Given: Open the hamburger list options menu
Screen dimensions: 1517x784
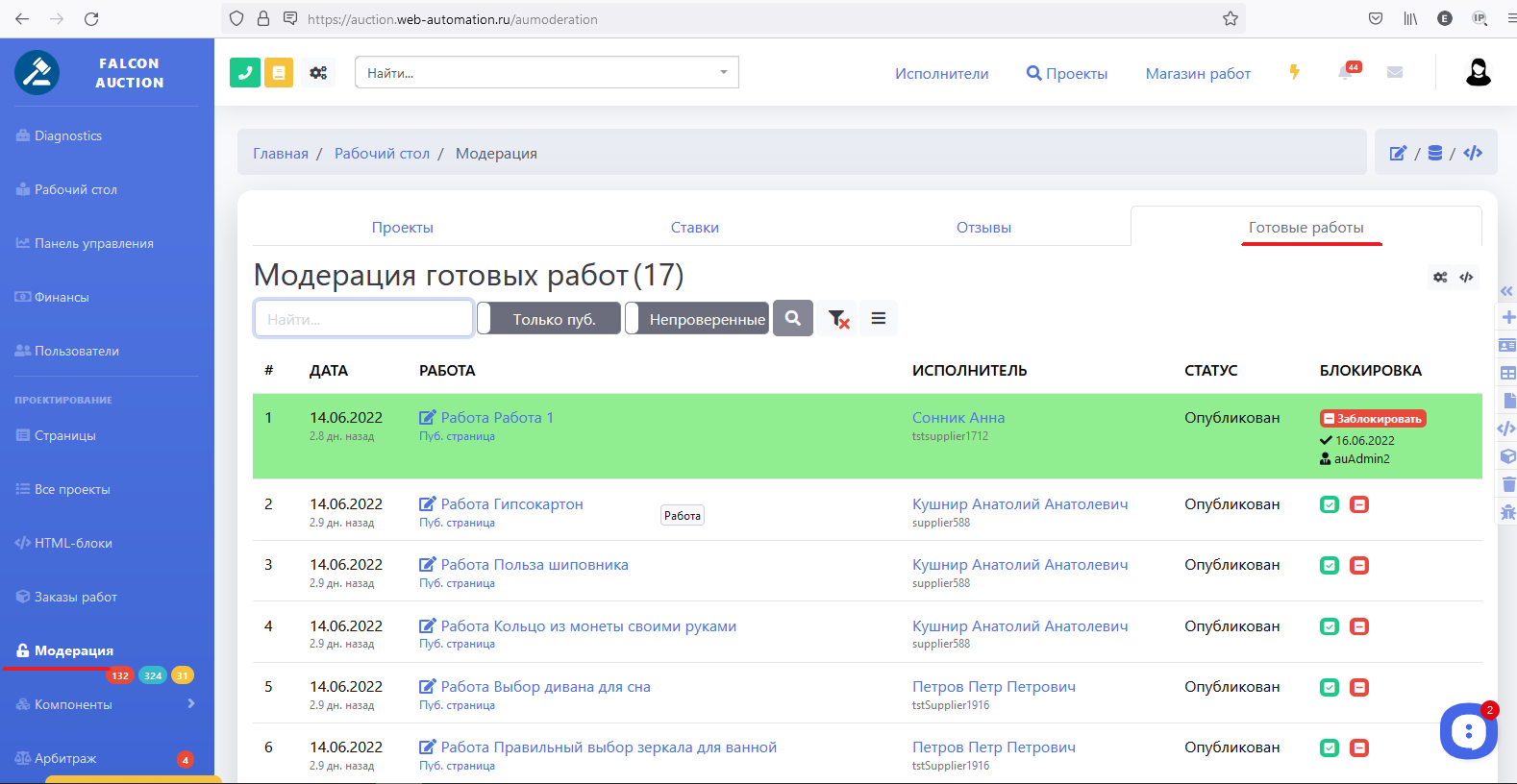Looking at the screenshot, I should pos(879,318).
